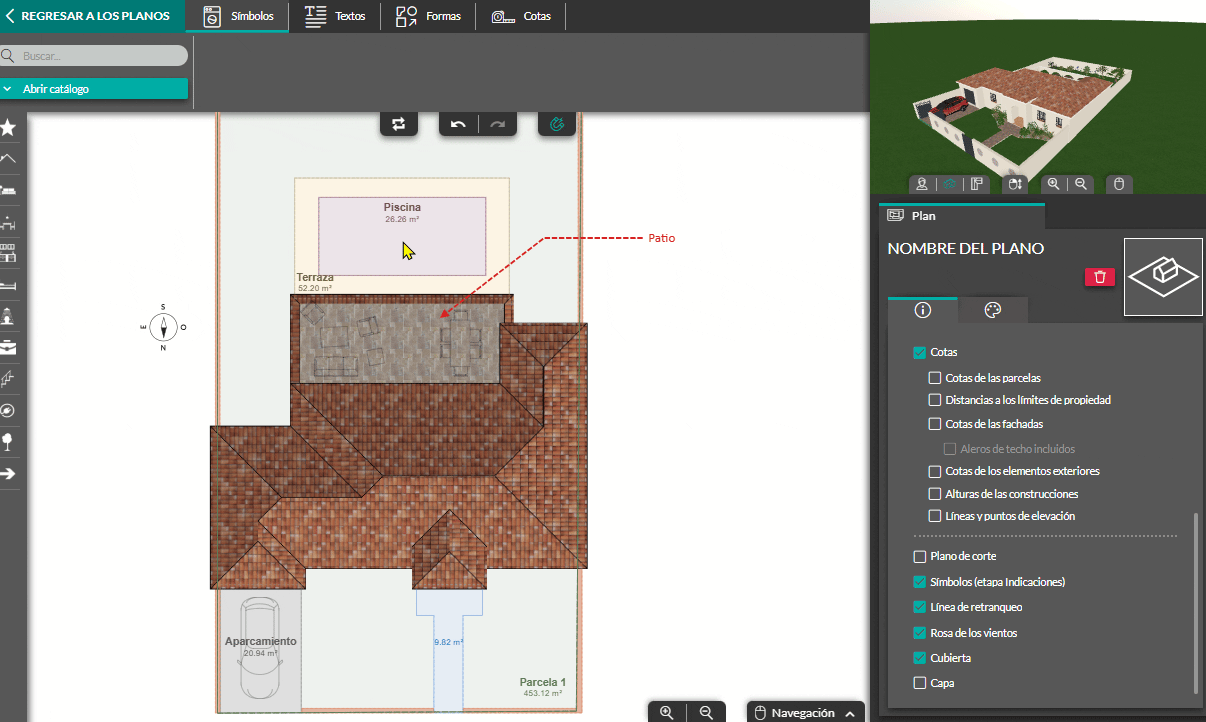Select the bed category icon
Viewport: 1206px width, 722px height.
click(8, 285)
